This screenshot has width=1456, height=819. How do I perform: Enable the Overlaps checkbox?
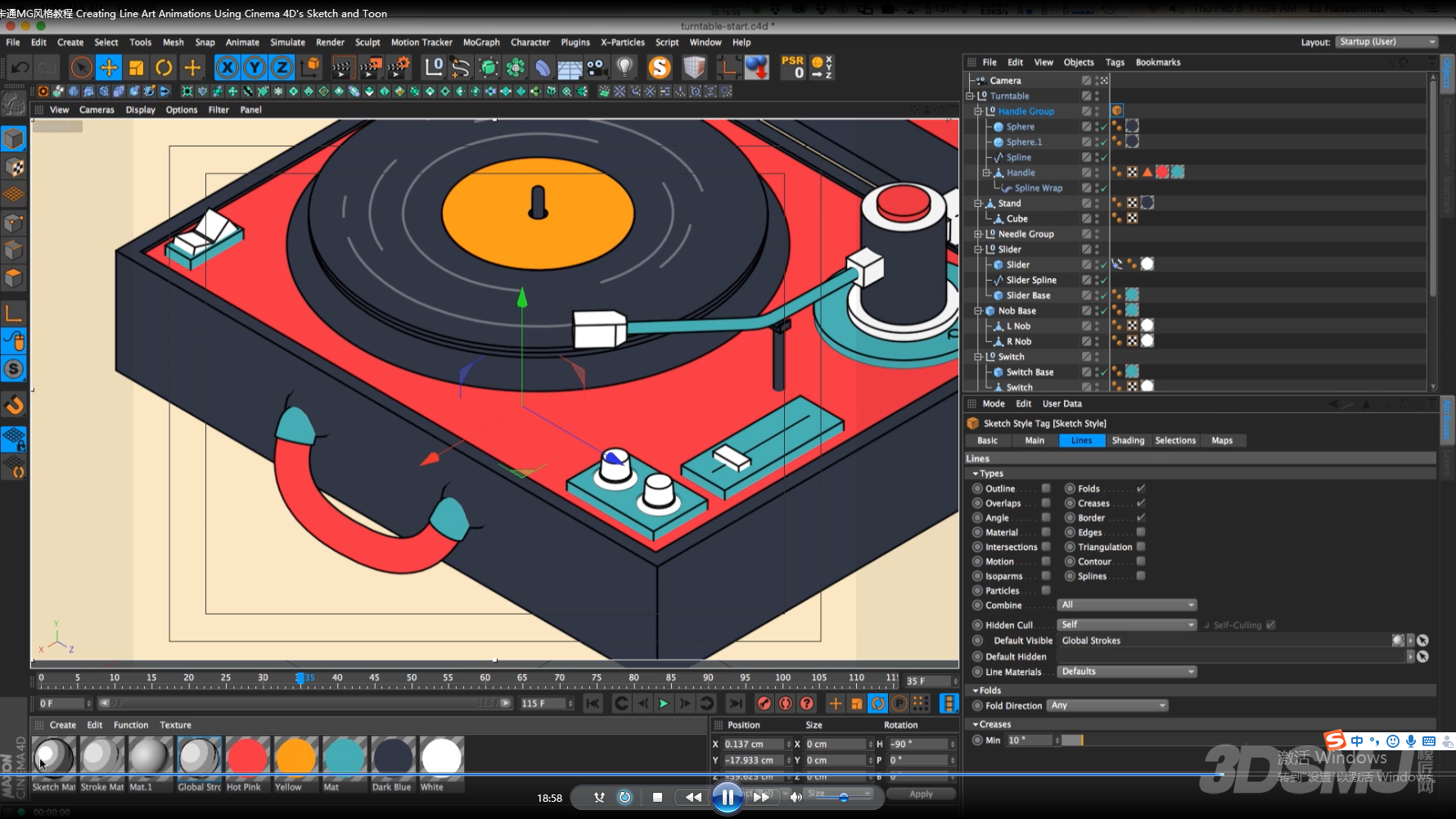[1046, 503]
